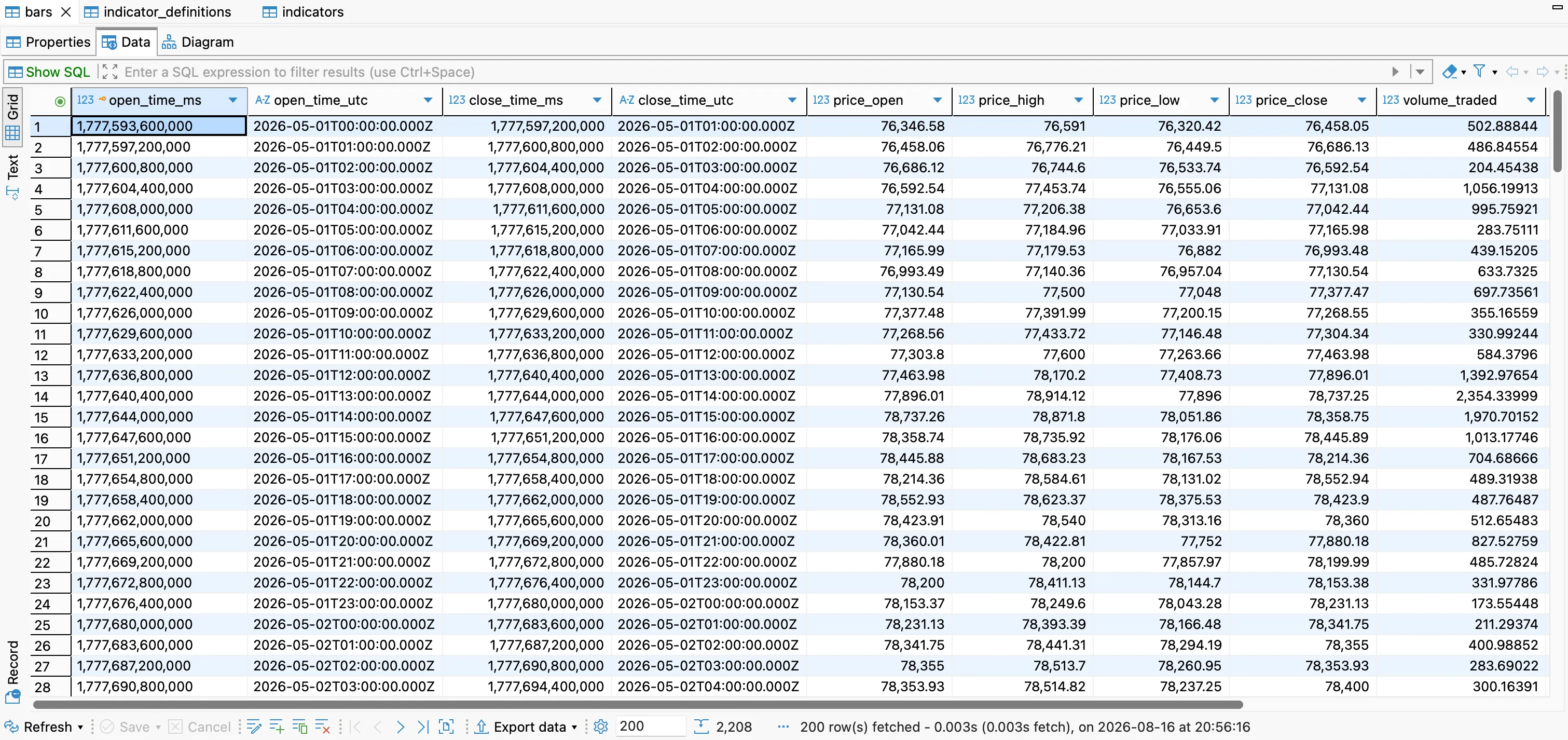Image resolution: width=1568 pixels, height=740 pixels.
Task: Click the edit cell value icon
Action: pyautogui.click(x=254, y=727)
